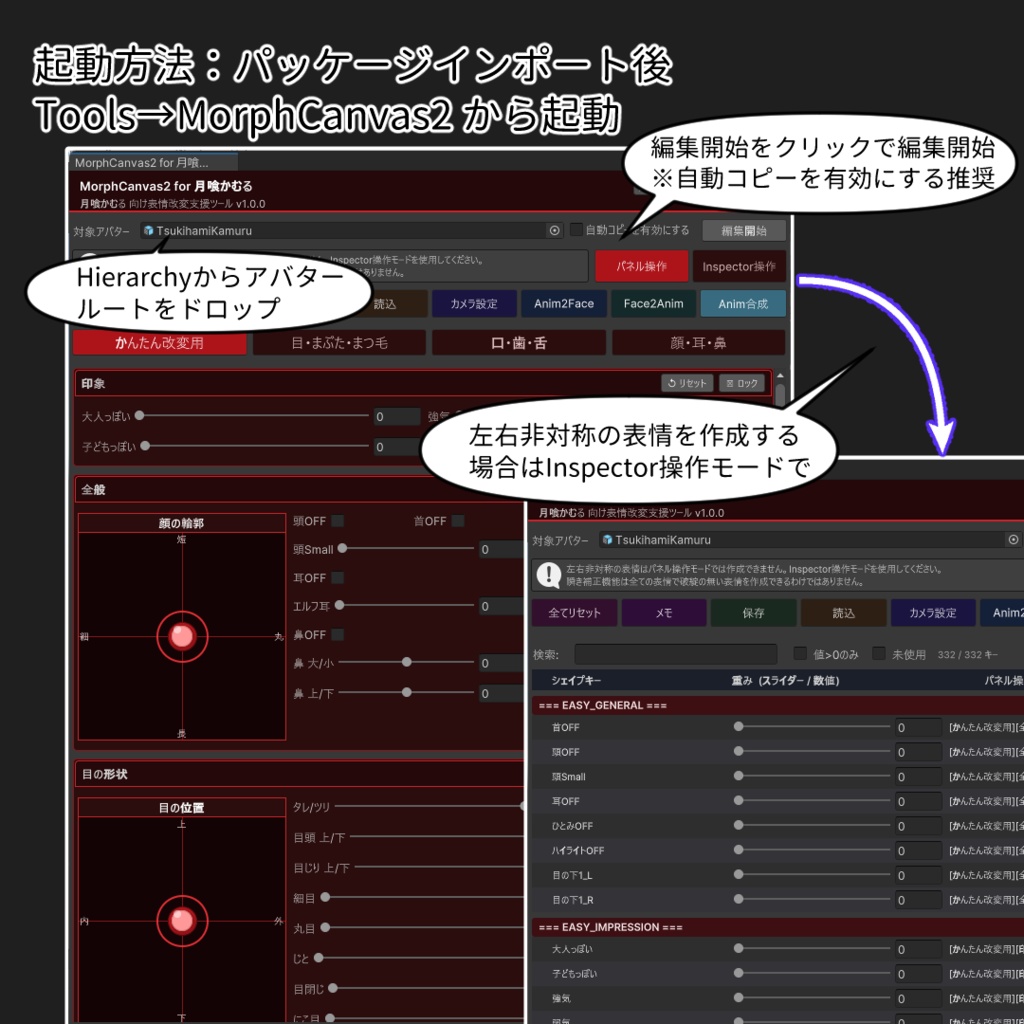Click the Face2Anim button

pos(653,304)
